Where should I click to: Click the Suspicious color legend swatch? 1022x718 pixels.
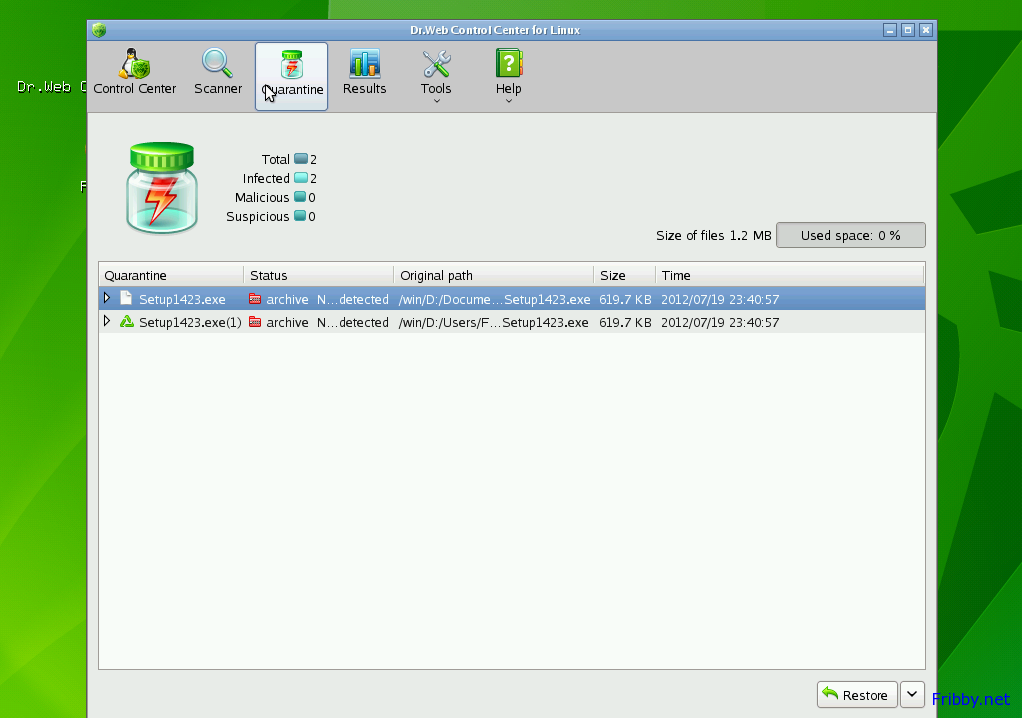pyautogui.click(x=300, y=215)
